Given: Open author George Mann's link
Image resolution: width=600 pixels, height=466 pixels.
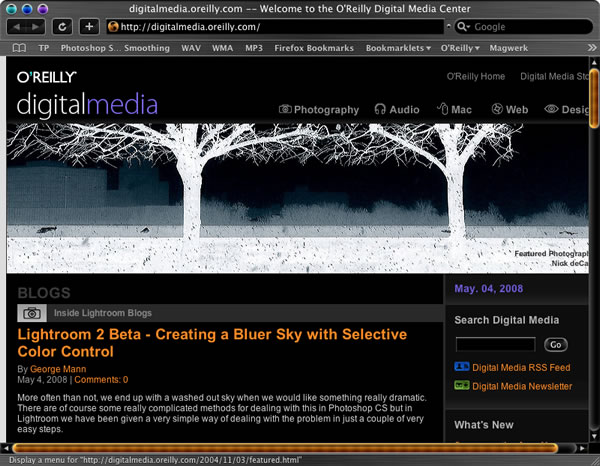Looking at the screenshot, I should coord(58,369).
